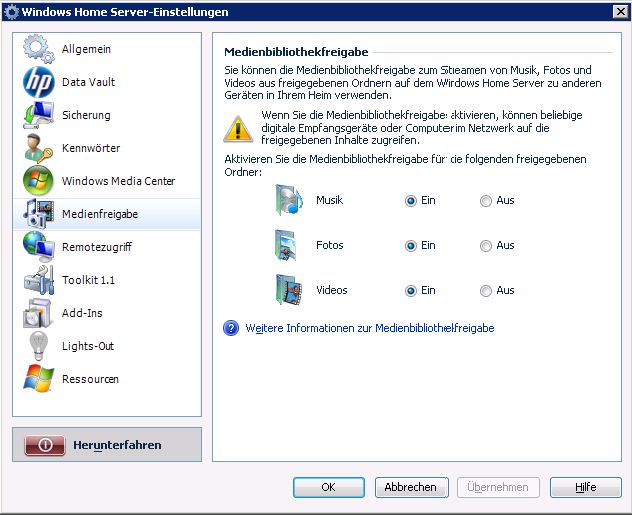Click the Fotos folder label

pos(330,245)
